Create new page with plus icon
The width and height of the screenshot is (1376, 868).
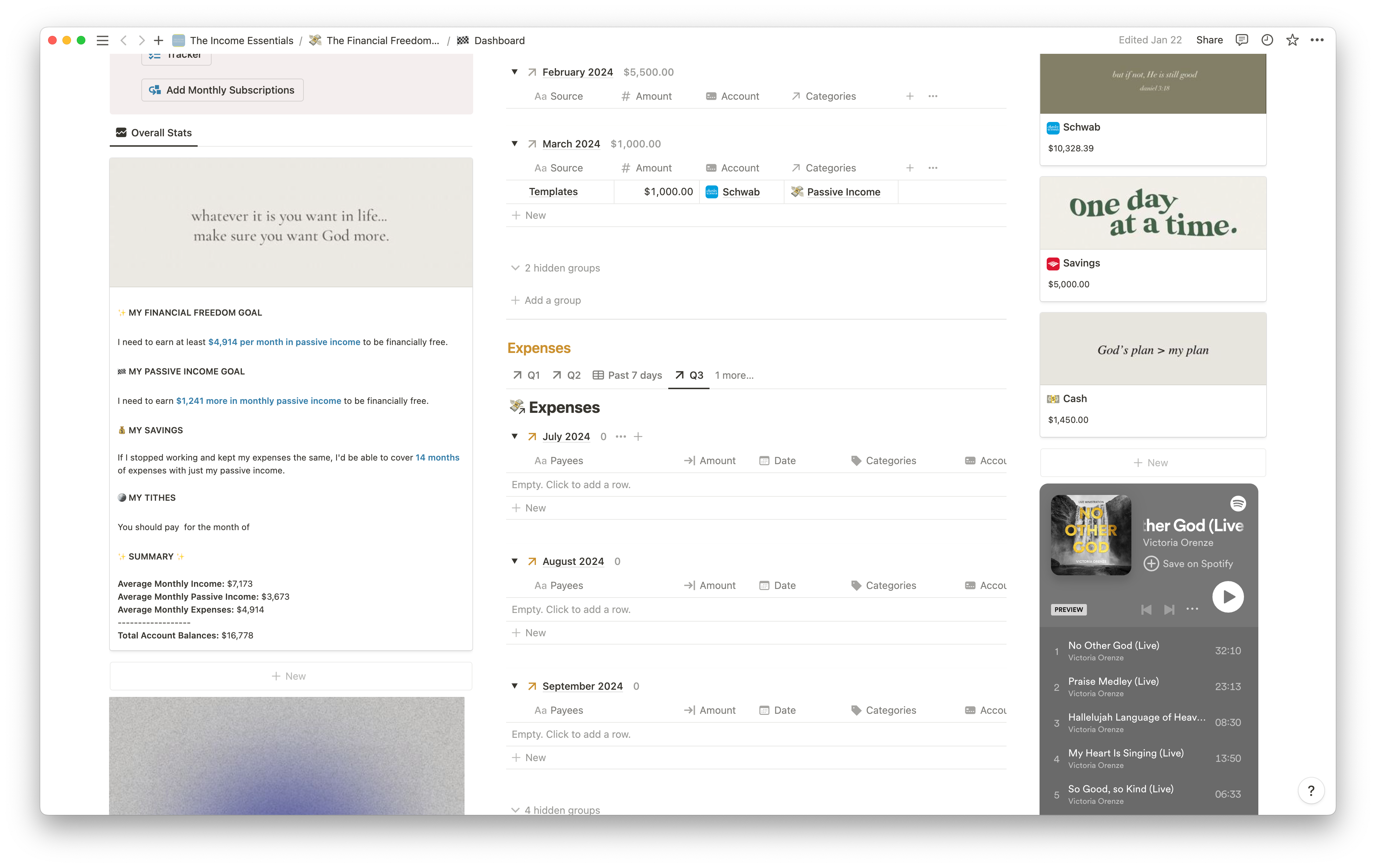tap(158, 40)
